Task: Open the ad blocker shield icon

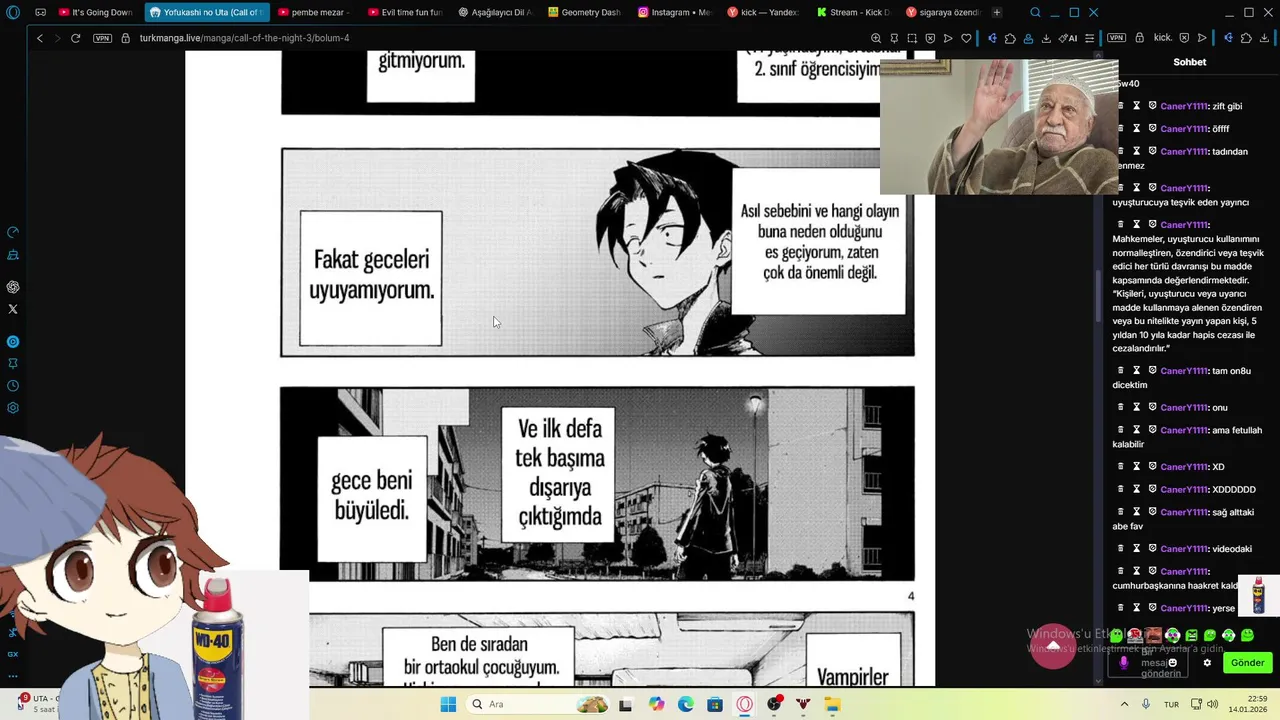Action: [930, 38]
